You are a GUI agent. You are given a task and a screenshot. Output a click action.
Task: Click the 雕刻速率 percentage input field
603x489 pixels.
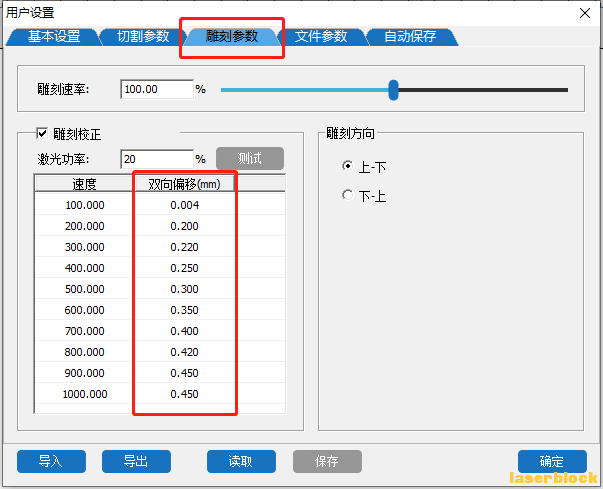coord(156,90)
